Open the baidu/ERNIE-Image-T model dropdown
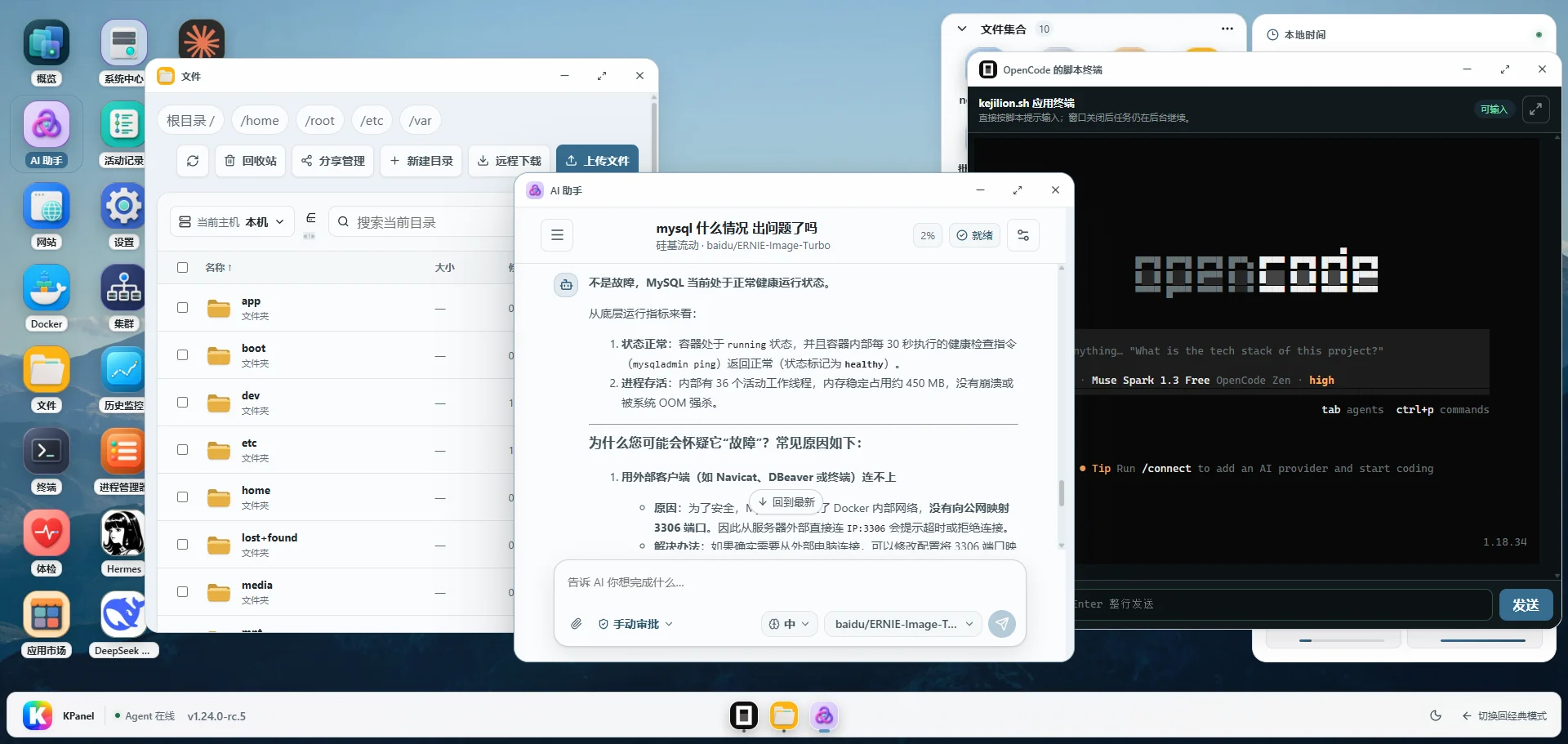 pyautogui.click(x=903, y=624)
